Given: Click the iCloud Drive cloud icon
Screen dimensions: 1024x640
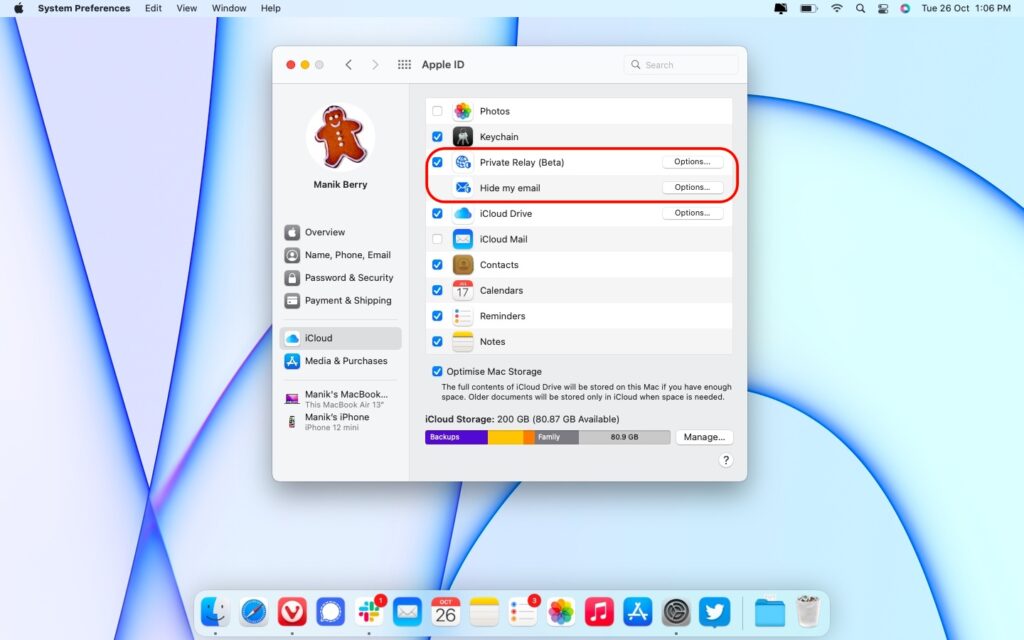Looking at the screenshot, I should tap(462, 213).
